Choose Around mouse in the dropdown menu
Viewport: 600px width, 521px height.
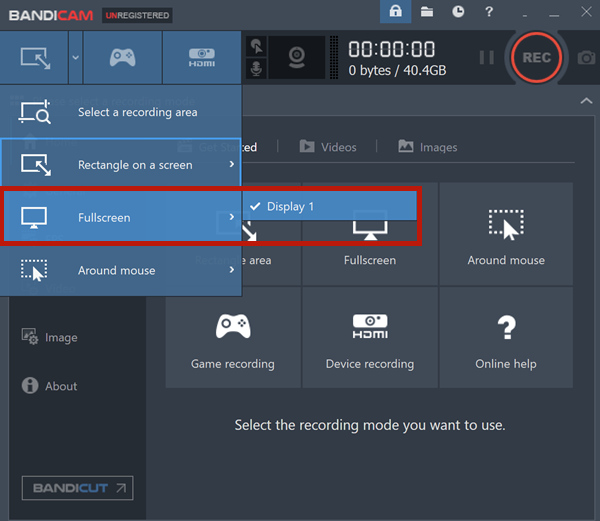121,270
